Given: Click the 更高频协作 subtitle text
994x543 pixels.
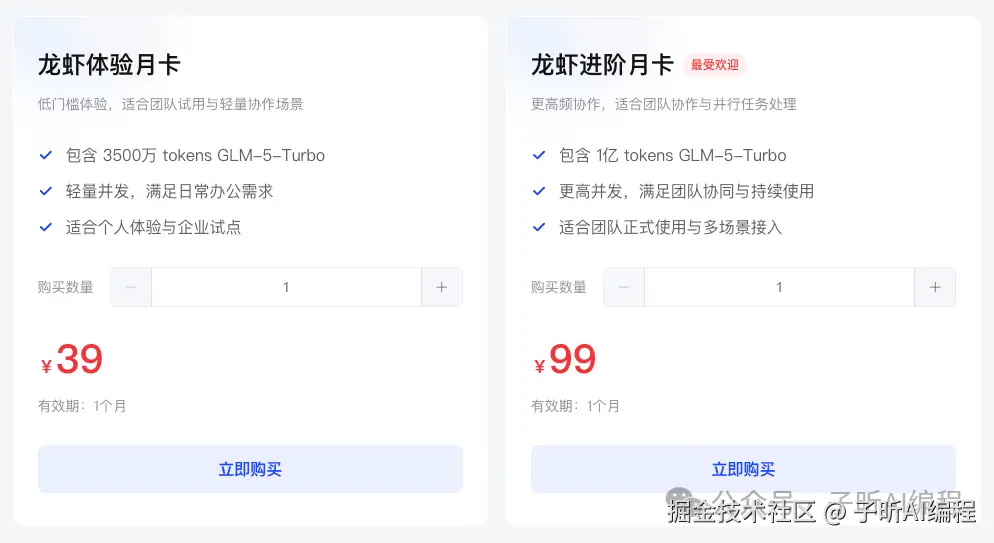Looking at the screenshot, I should coord(664,104).
